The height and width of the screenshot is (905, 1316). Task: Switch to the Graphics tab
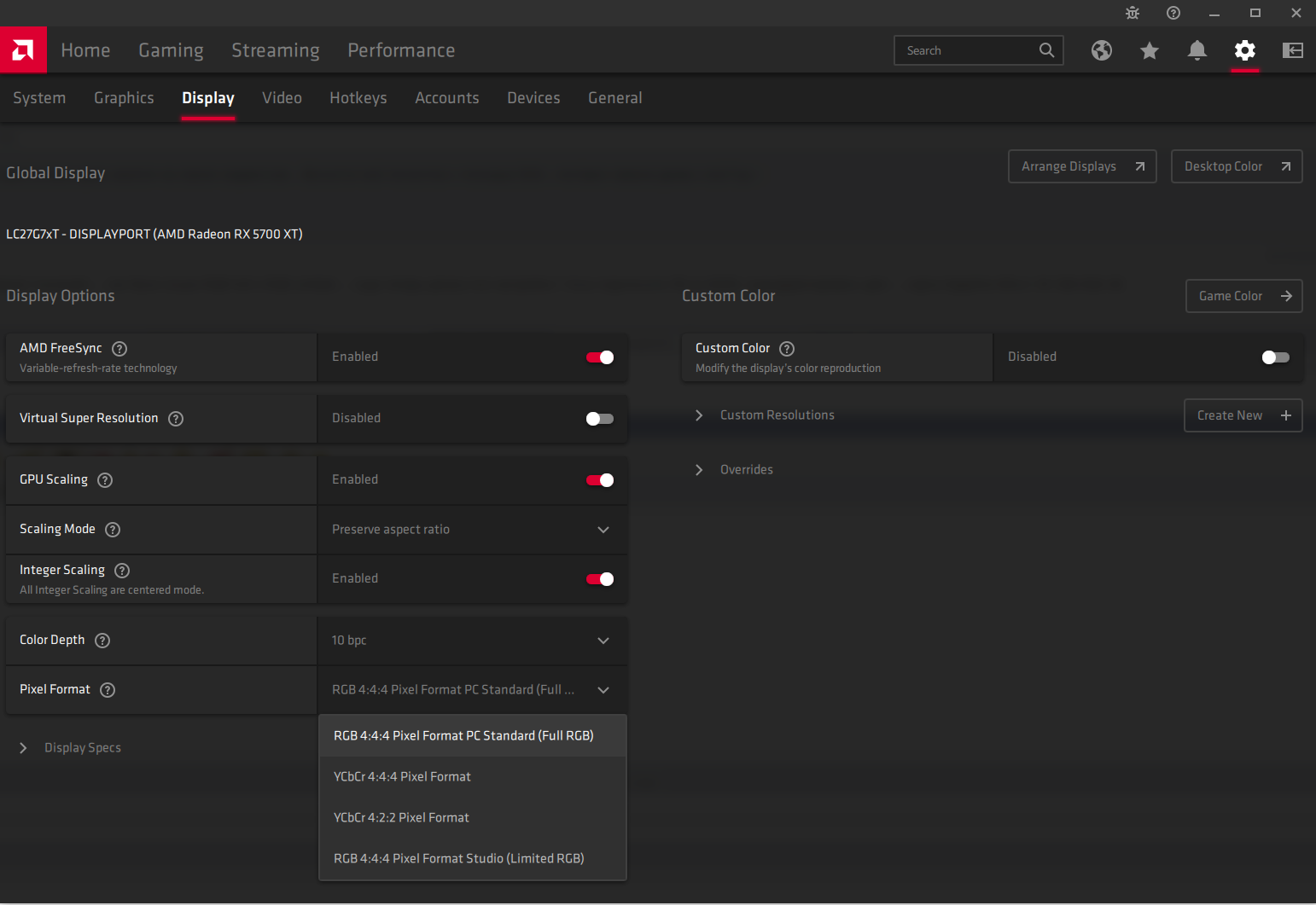pos(124,98)
